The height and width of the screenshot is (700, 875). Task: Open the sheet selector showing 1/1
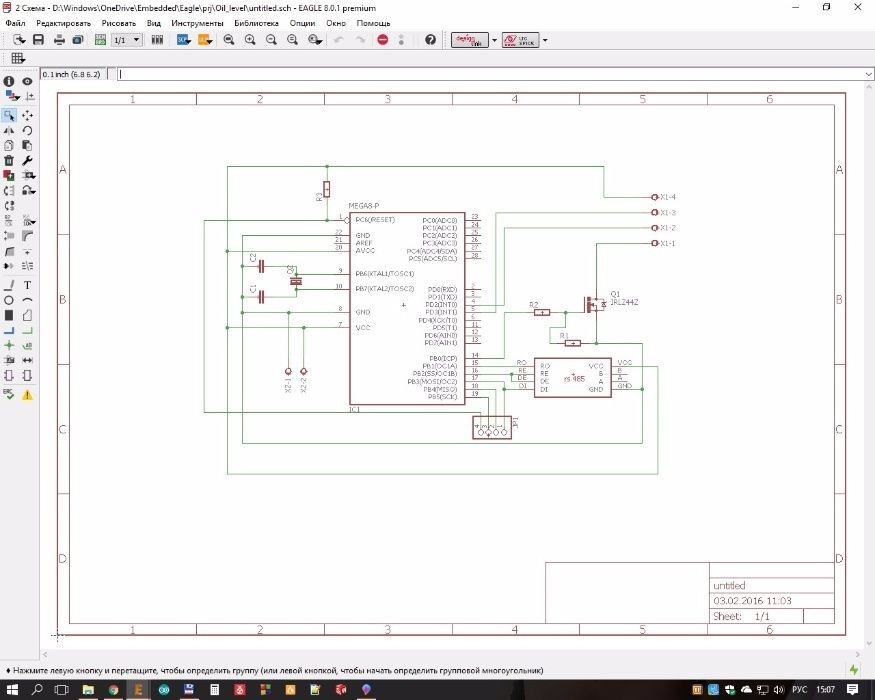127,40
